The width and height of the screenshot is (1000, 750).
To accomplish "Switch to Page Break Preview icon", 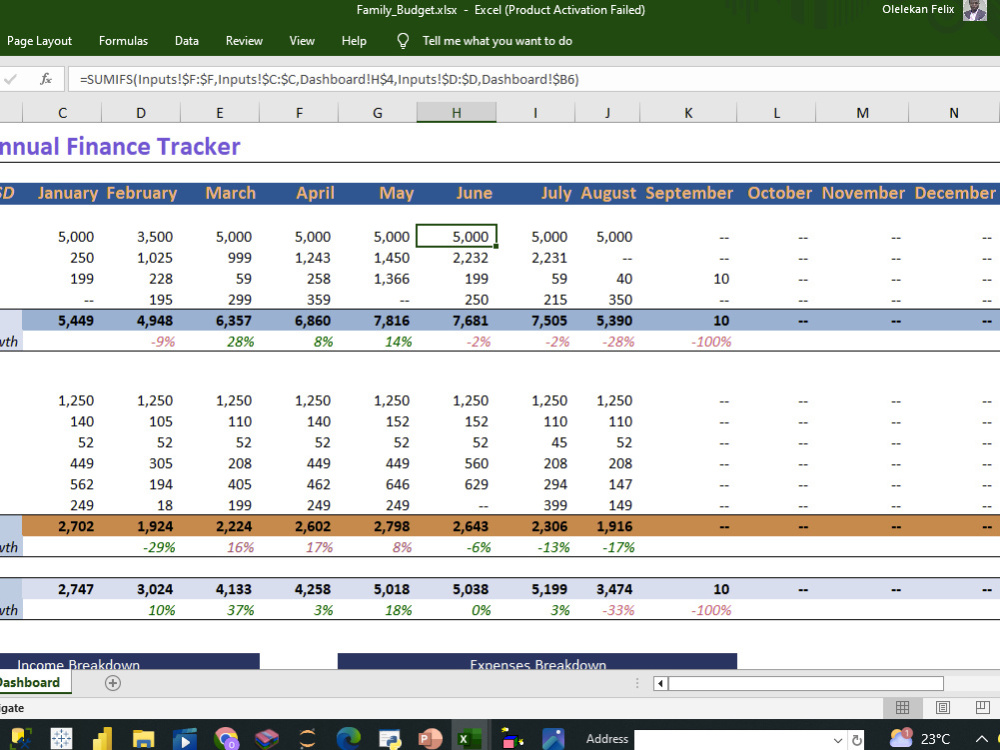I will tap(983, 707).
